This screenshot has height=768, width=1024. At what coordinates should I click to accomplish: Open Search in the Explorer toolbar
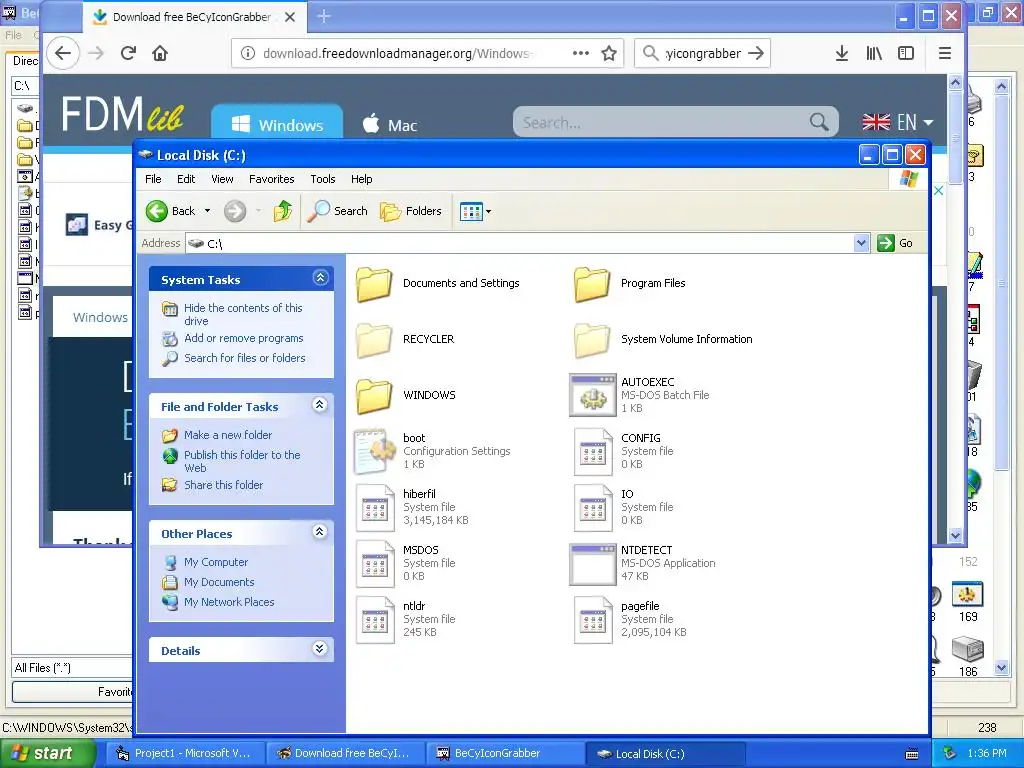point(338,211)
